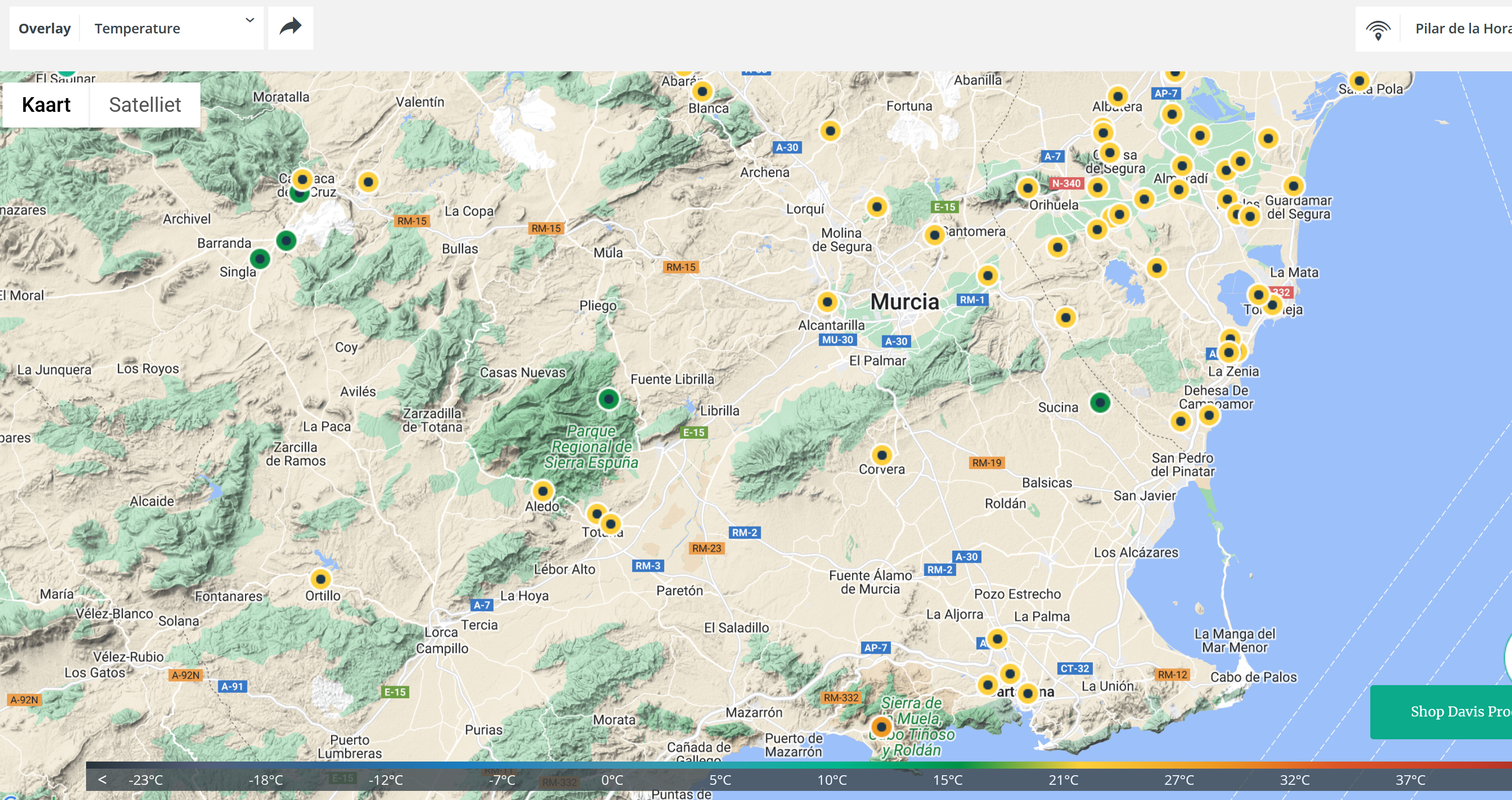Click the wifi station signal icon

coord(1377,29)
